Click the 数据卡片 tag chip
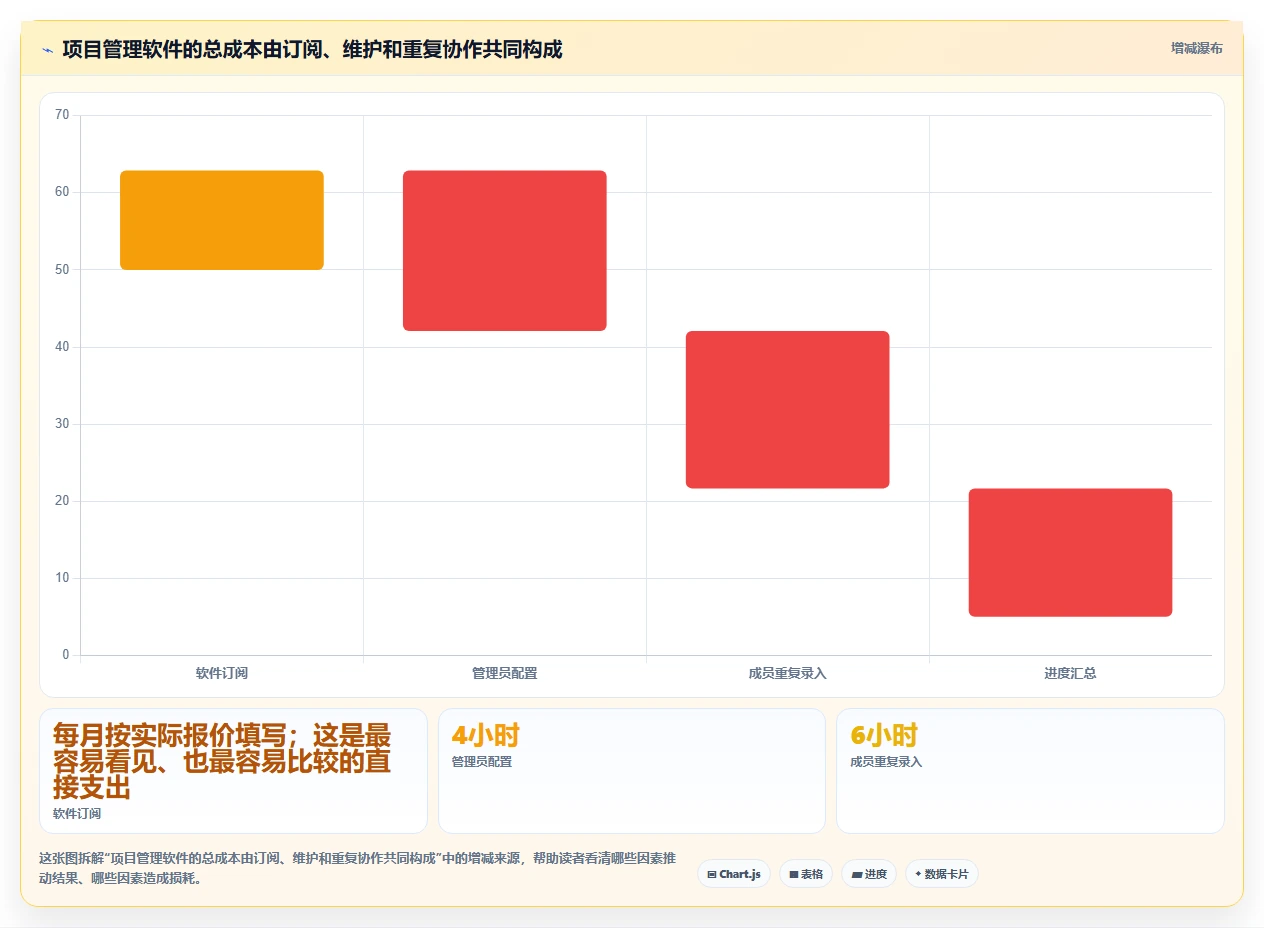The width and height of the screenshot is (1264, 928). [x=942, y=874]
